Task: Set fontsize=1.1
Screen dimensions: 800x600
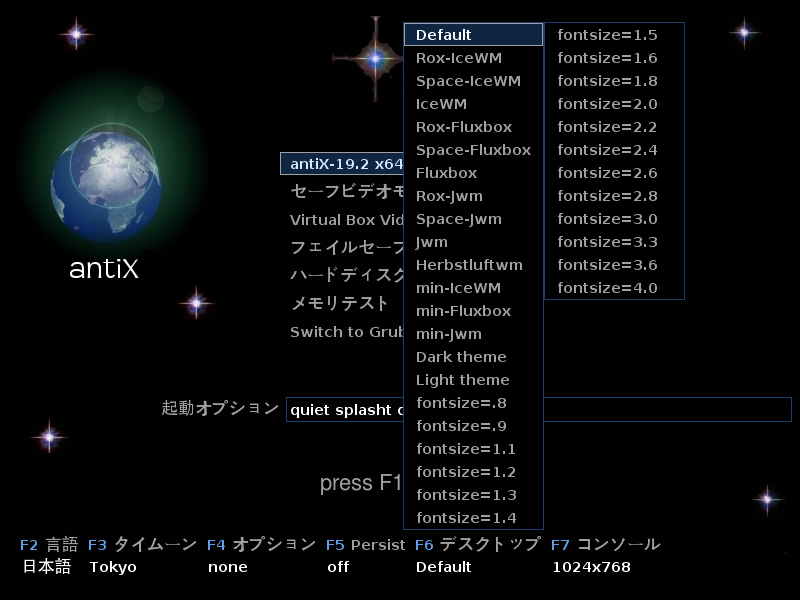Action: click(x=473, y=448)
